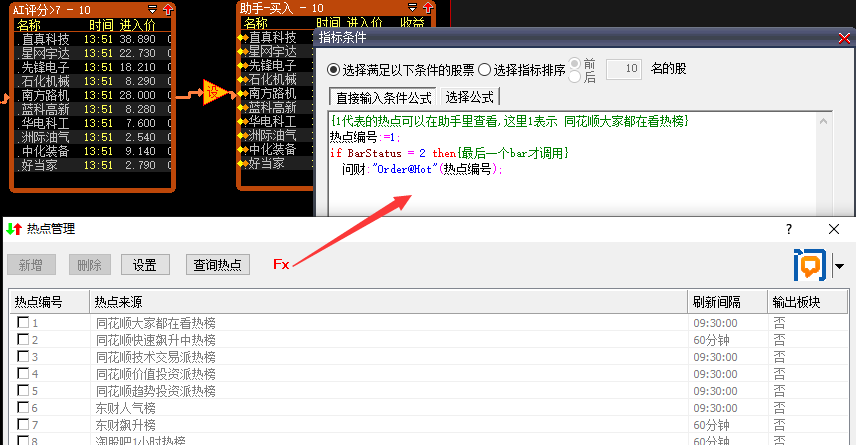Select 选择指标排序 radio option
The width and height of the screenshot is (856, 445).
[x=485, y=70]
